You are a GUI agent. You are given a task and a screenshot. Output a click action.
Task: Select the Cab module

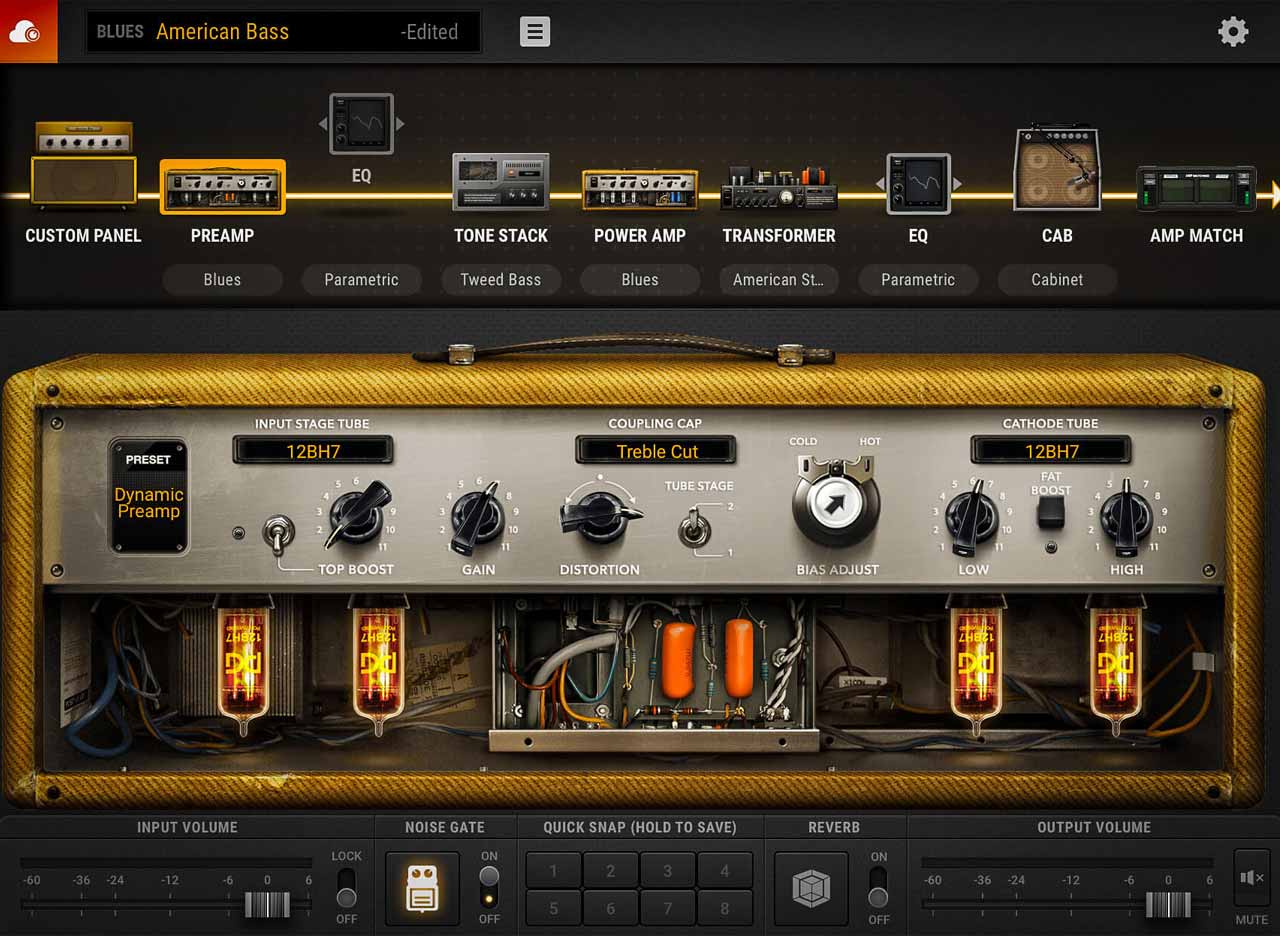coord(1057,167)
